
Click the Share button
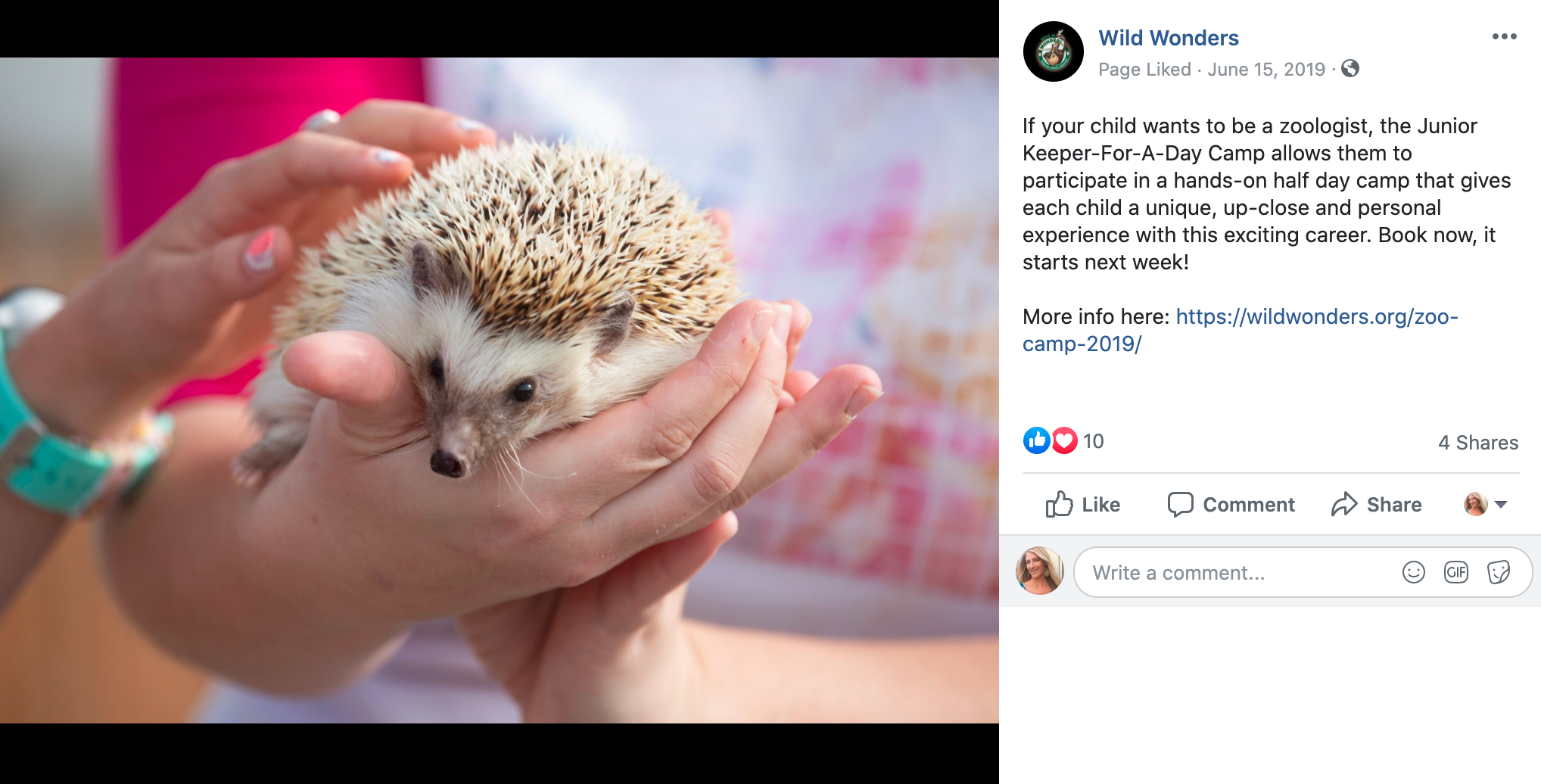coord(1377,504)
